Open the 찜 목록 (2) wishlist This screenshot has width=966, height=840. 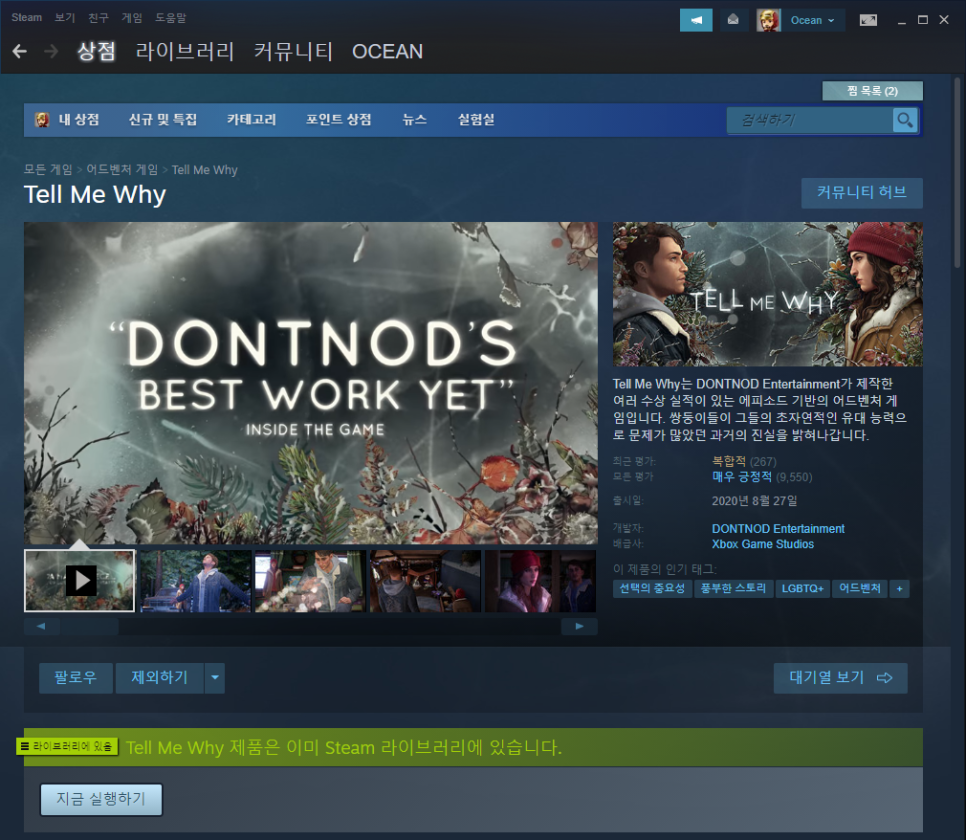click(872, 91)
